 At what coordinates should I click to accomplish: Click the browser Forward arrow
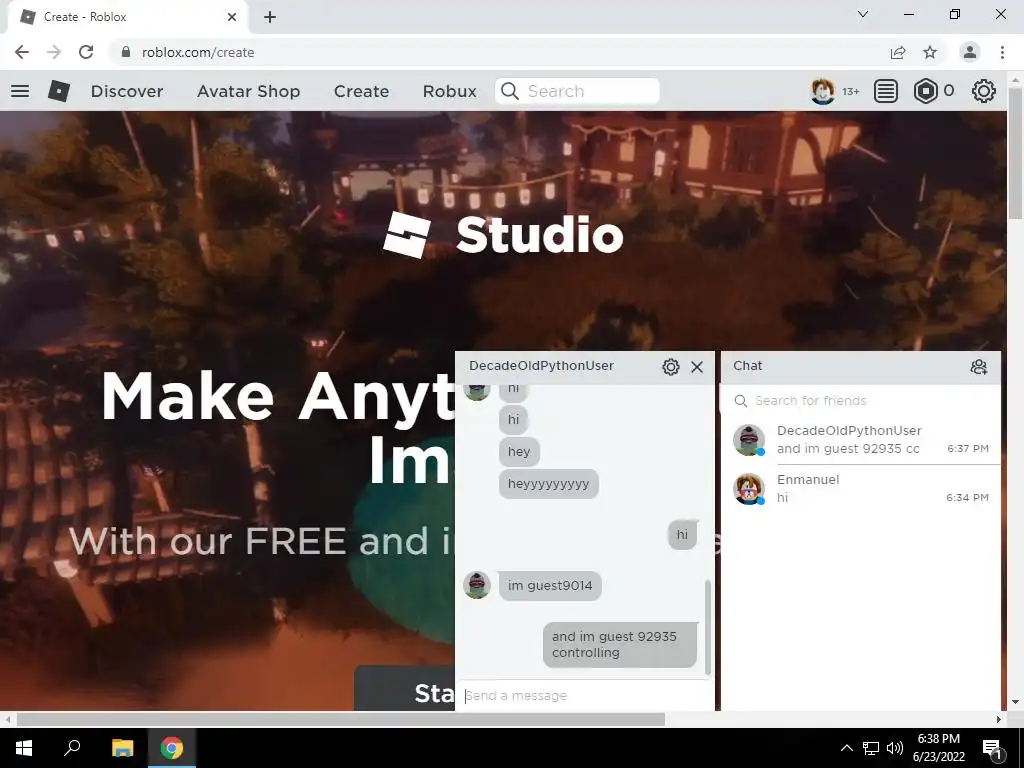54,52
